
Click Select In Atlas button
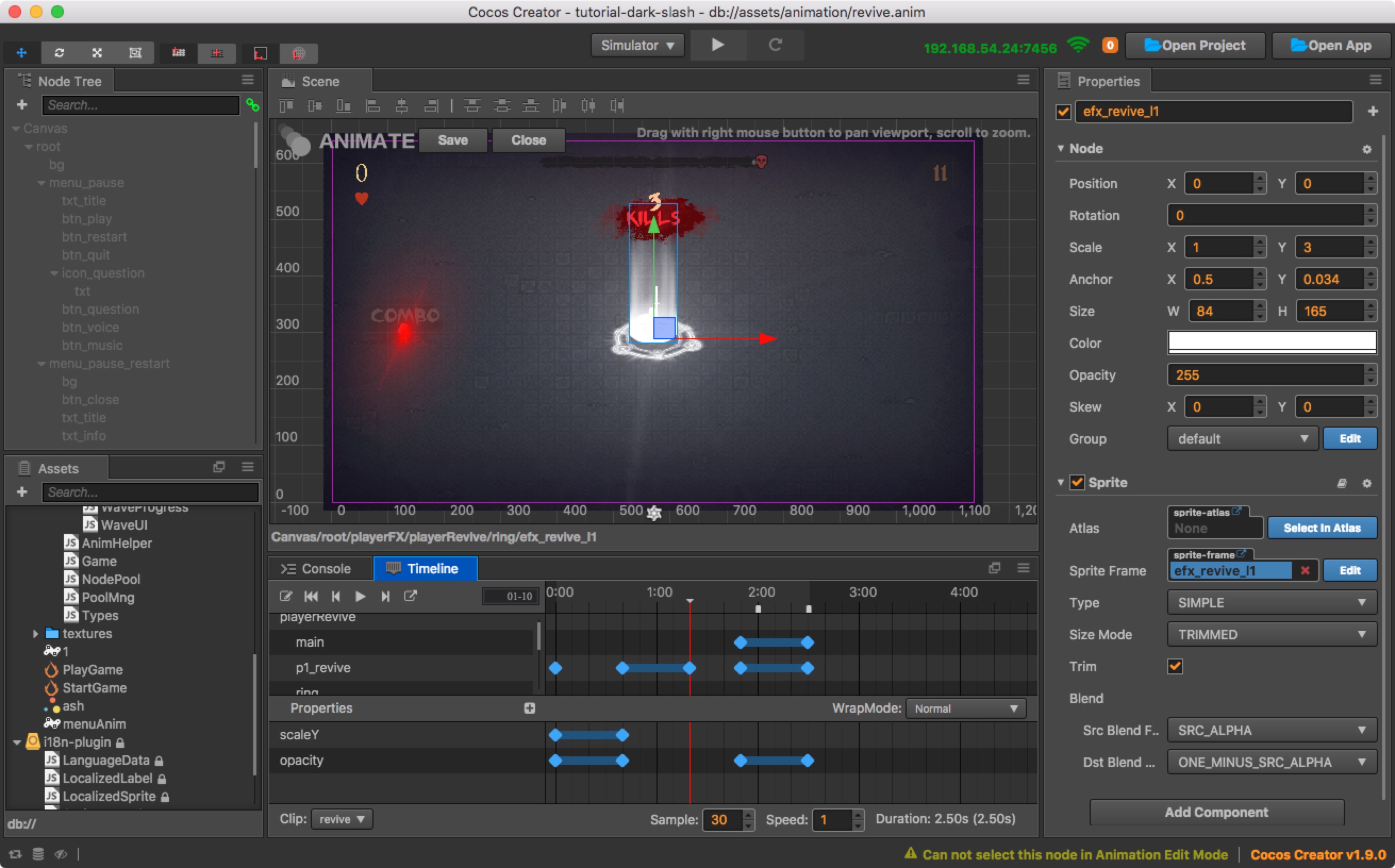click(x=1322, y=528)
